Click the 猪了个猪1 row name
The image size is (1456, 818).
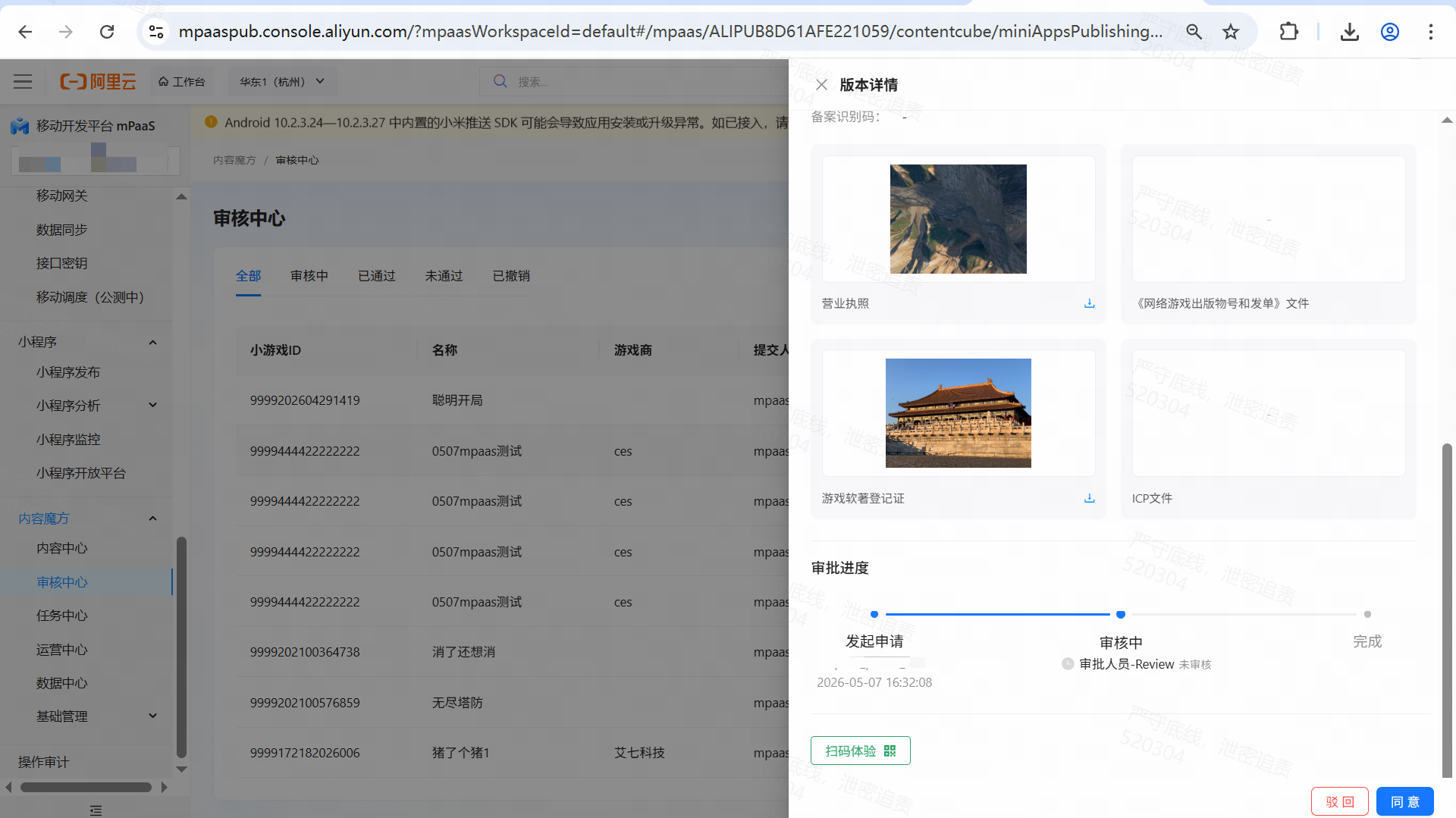point(461,753)
